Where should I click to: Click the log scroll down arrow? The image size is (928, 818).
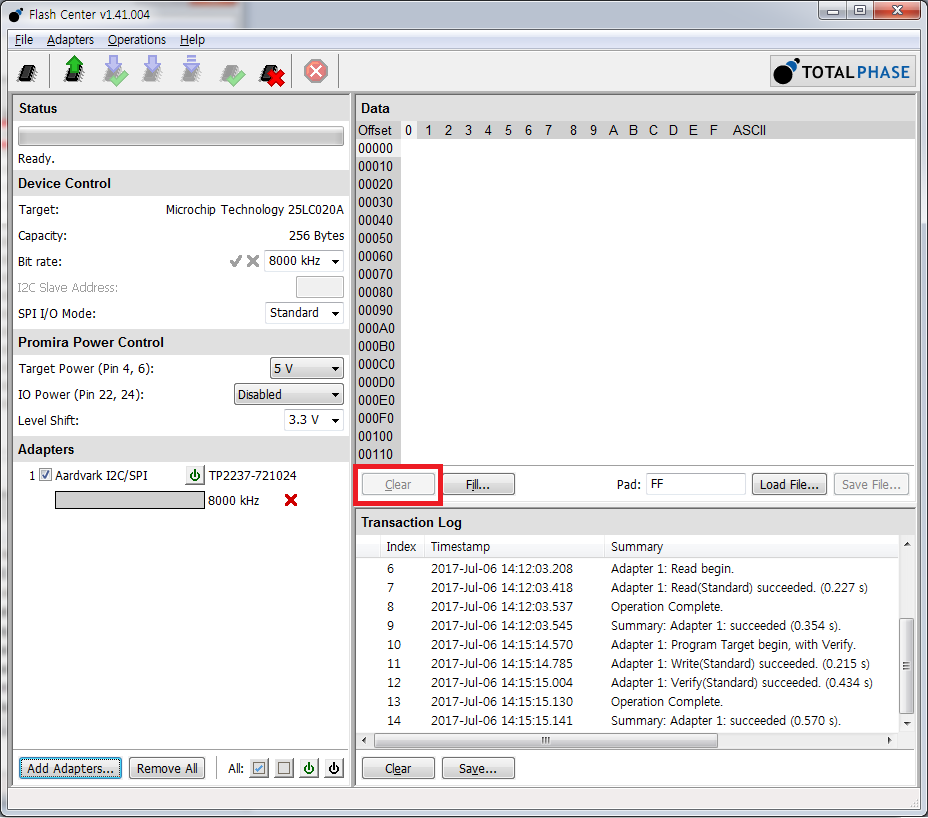coord(906,723)
